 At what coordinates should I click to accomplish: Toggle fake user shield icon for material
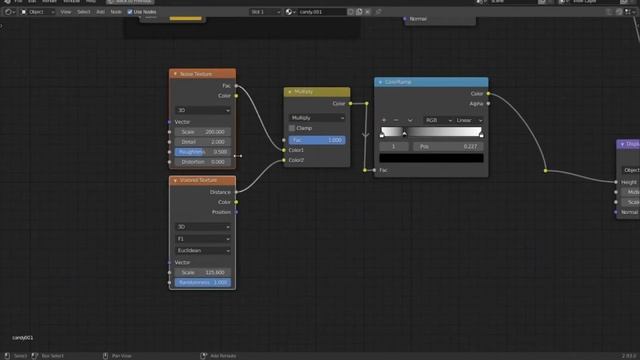[x=351, y=12]
